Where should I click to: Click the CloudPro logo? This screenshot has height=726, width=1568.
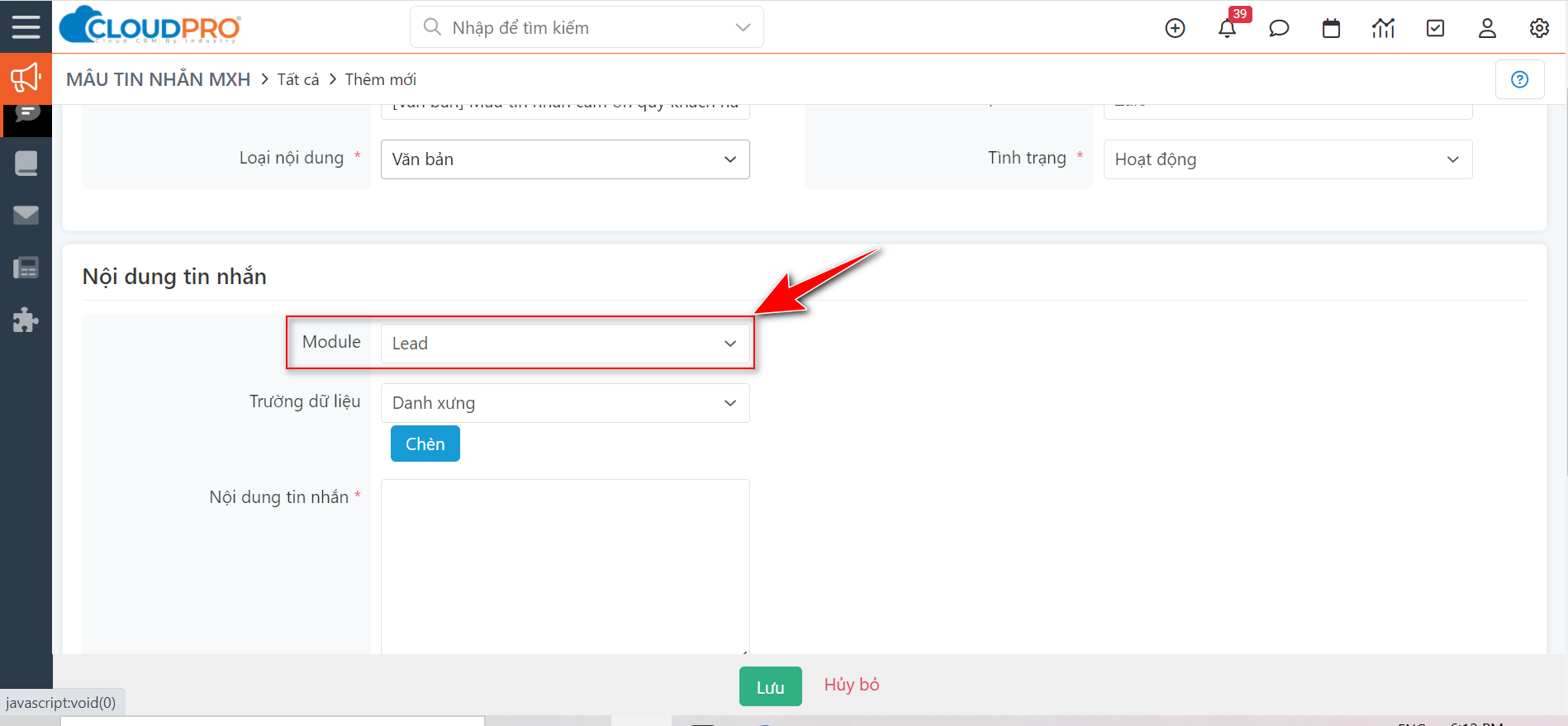pos(150,26)
